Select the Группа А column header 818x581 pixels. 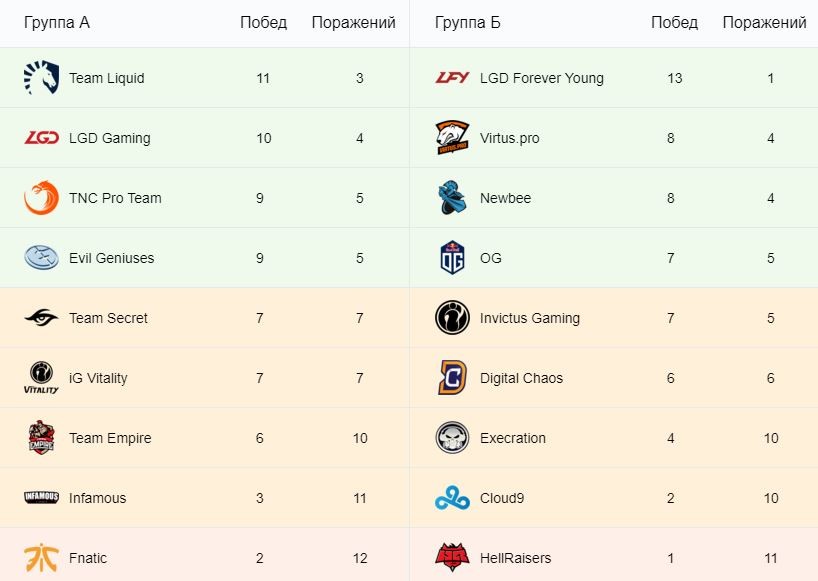click(57, 22)
